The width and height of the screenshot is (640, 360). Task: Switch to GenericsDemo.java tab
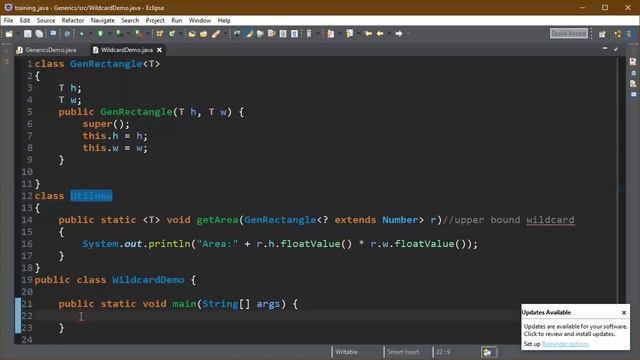click(47, 50)
